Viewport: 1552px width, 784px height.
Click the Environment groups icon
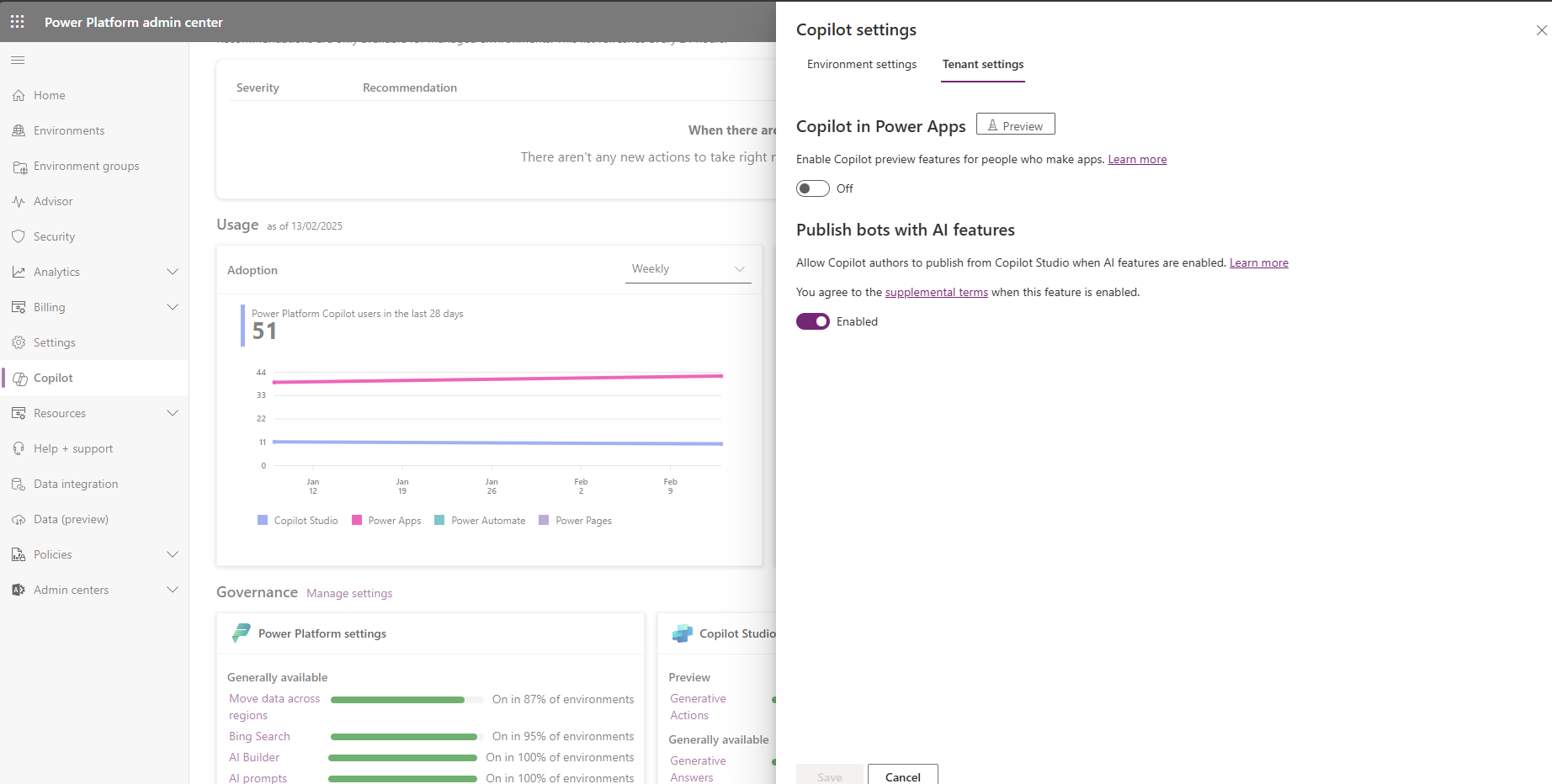point(19,167)
